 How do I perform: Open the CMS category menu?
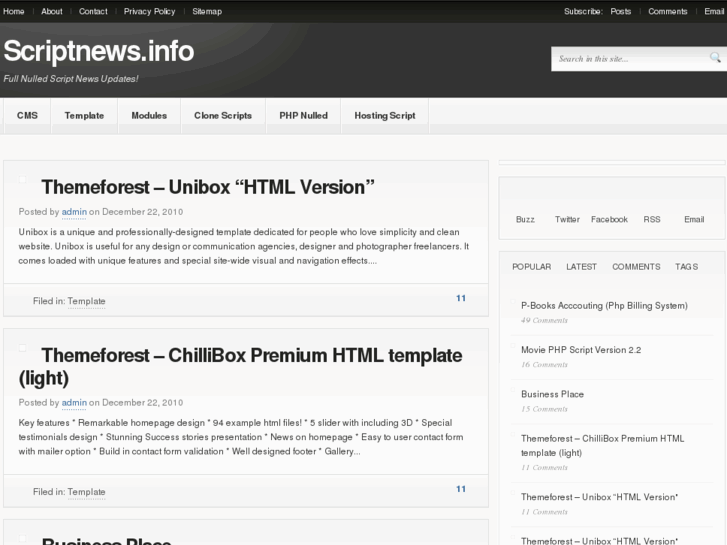click(x=27, y=115)
